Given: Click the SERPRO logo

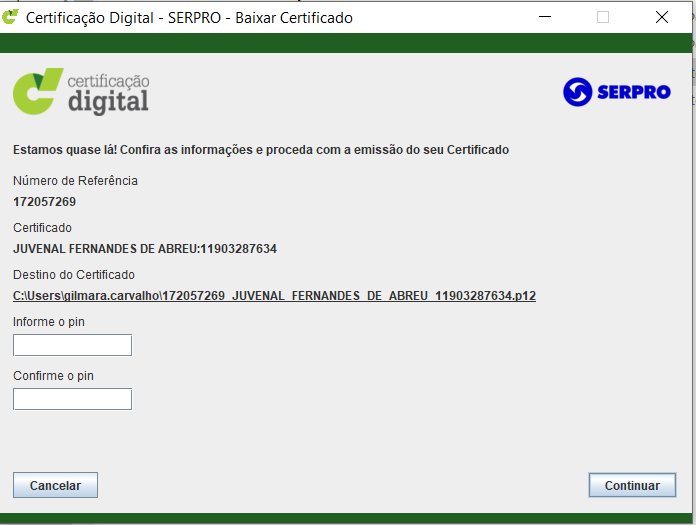Looking at the screenshot, I should (617, 92).
